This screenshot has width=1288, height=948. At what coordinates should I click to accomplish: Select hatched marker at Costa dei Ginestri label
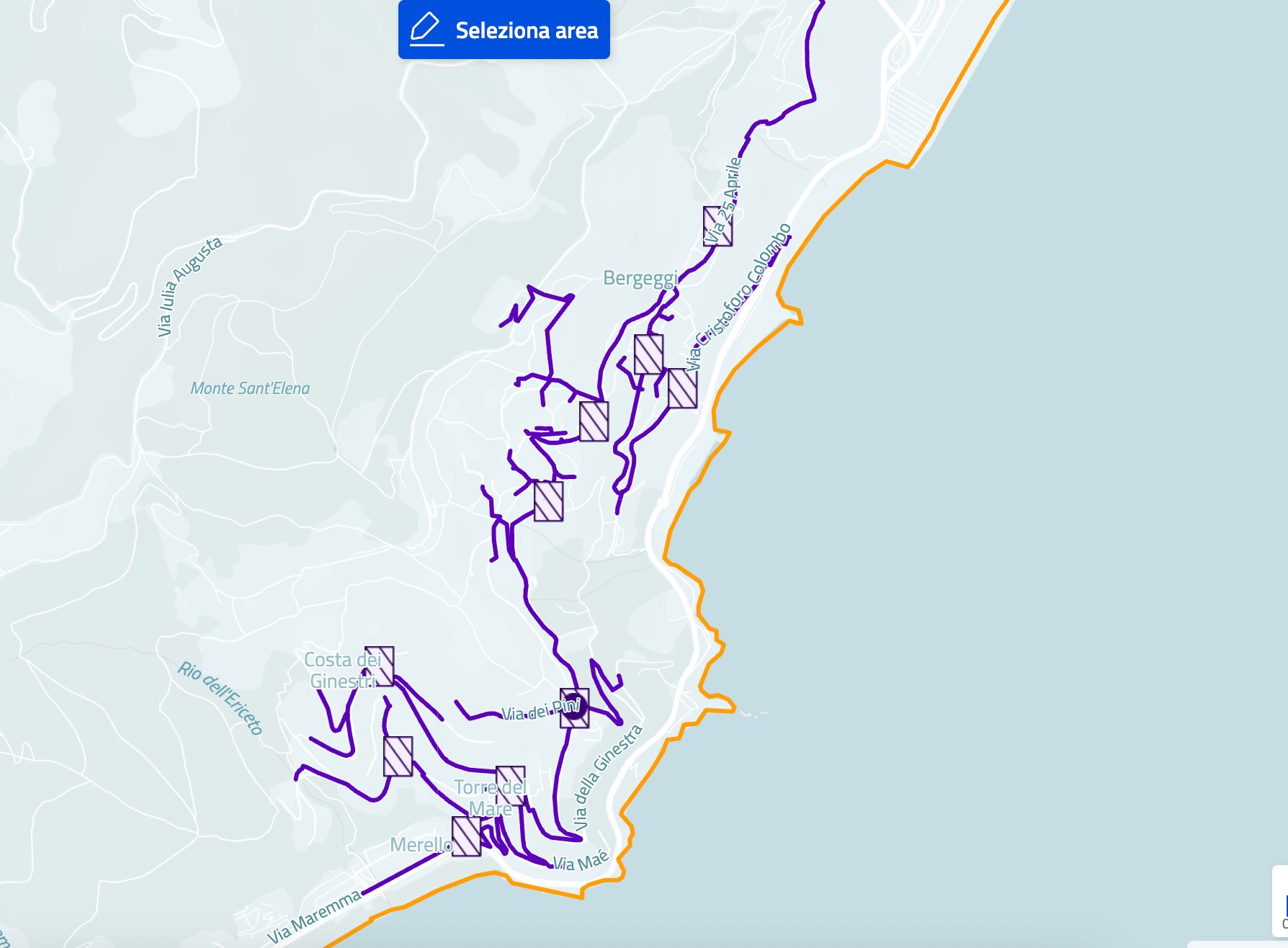pyautogui.click(x=380, y=666)
